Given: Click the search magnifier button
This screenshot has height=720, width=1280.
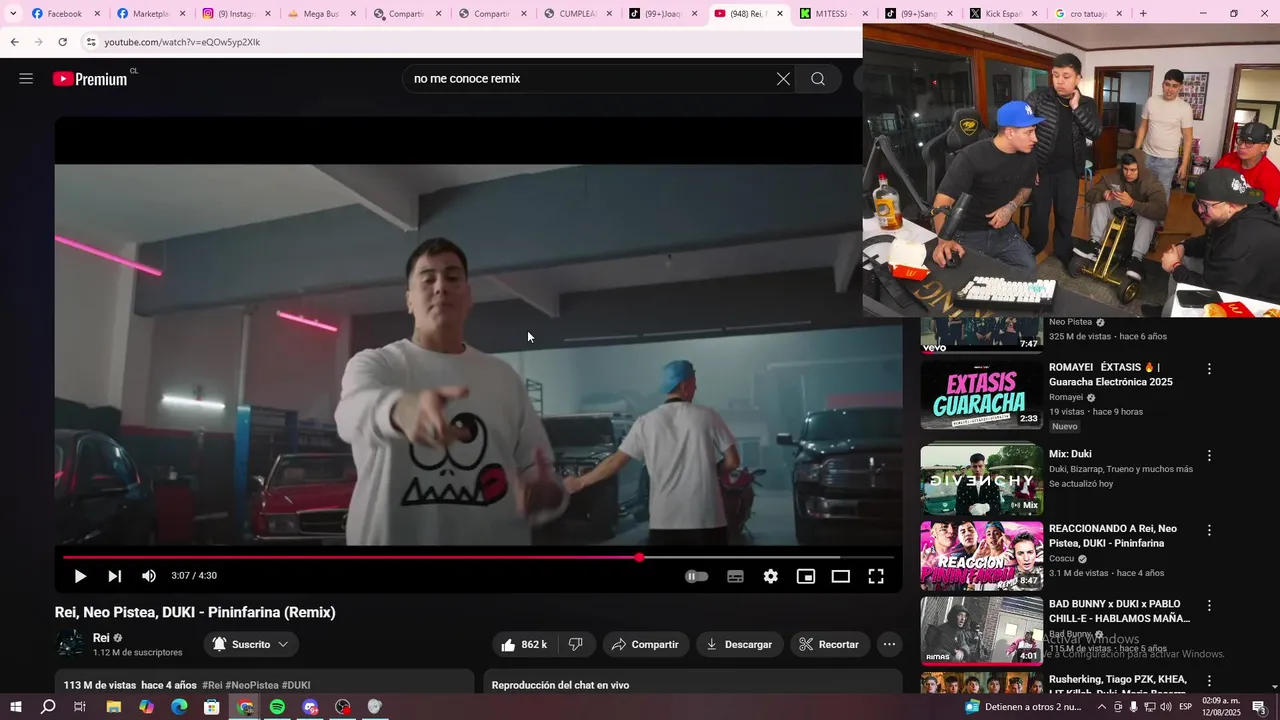Looking at the screenshot, I should [818, 79].
